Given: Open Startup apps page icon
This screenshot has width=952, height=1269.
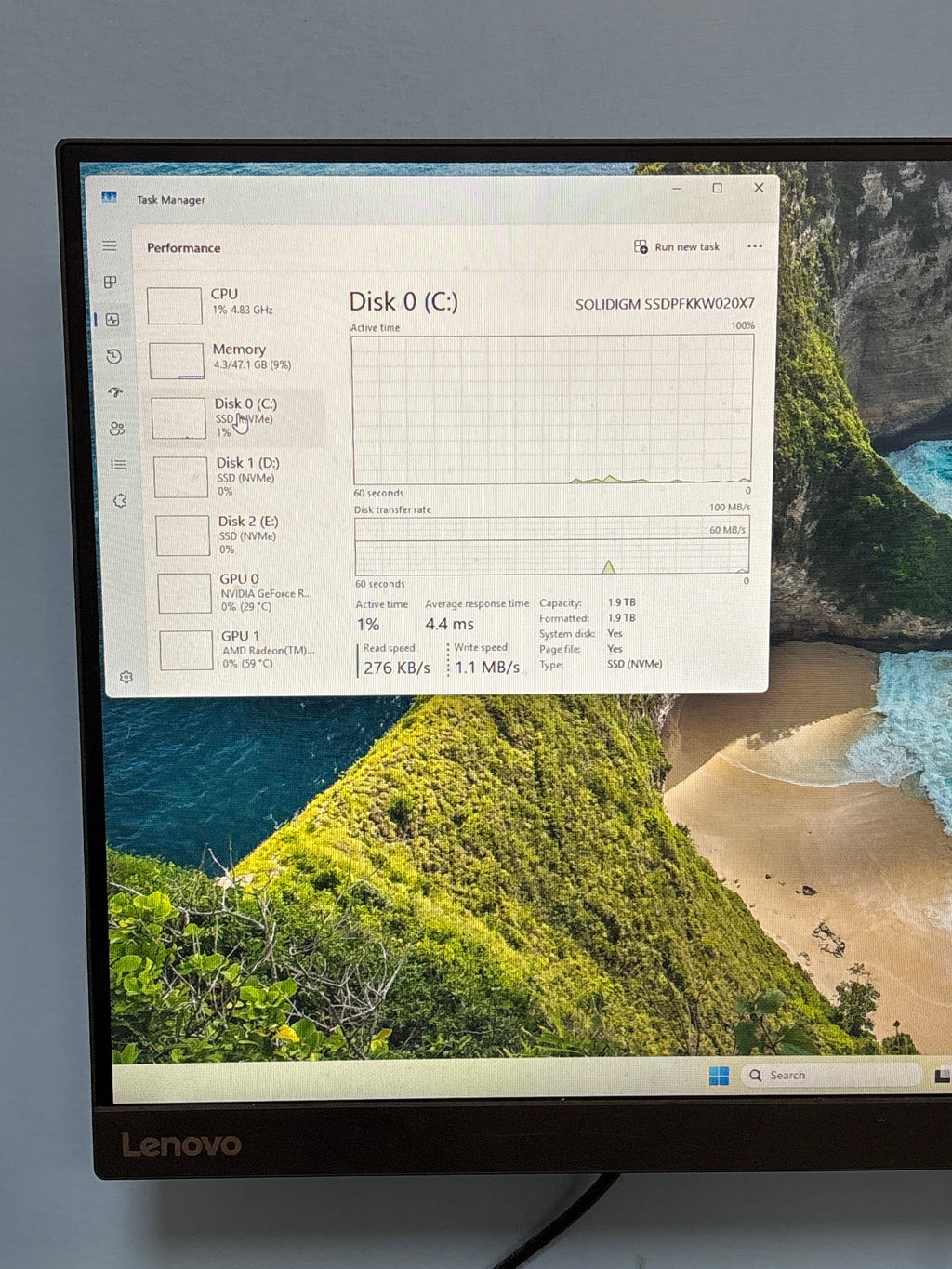Looking at the screenshot, I should pos(115,392).
